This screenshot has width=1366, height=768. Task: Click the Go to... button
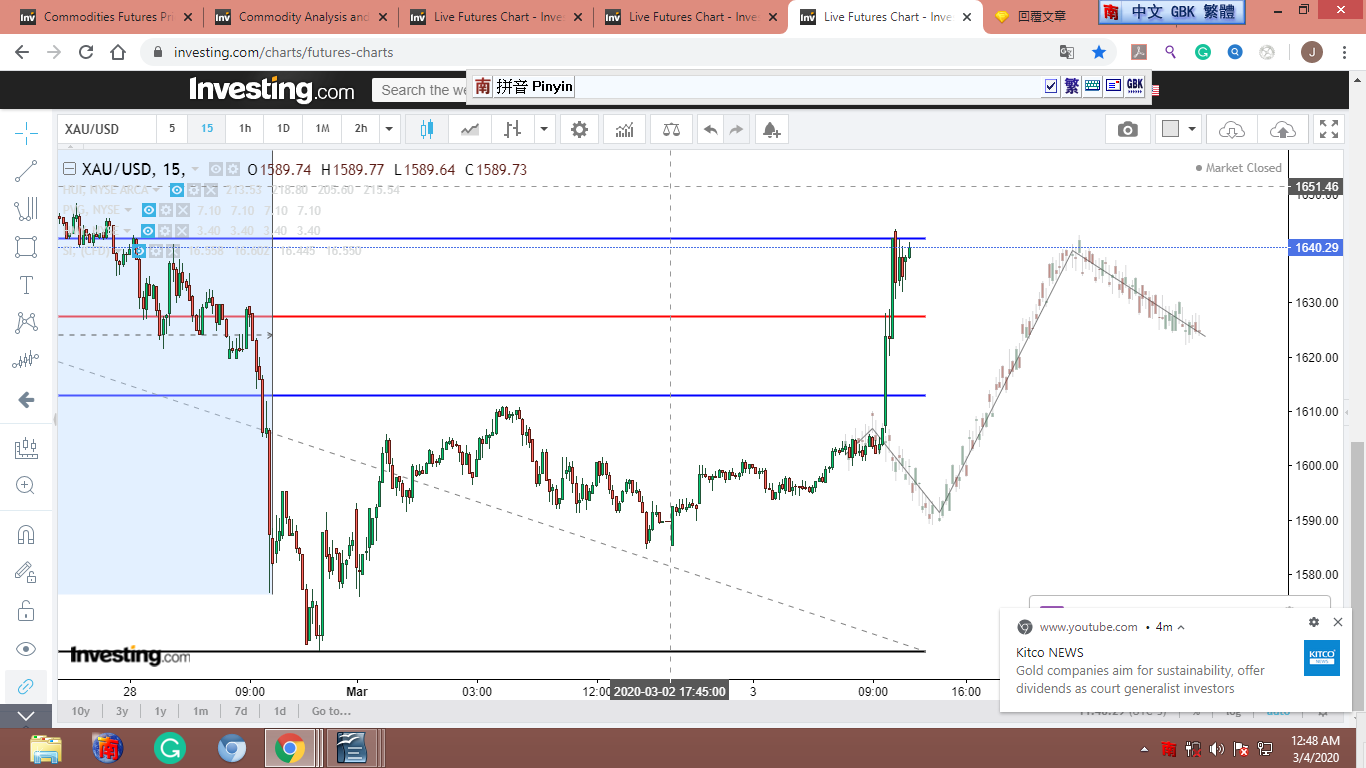pyautogui.click(x=331, y=711)
